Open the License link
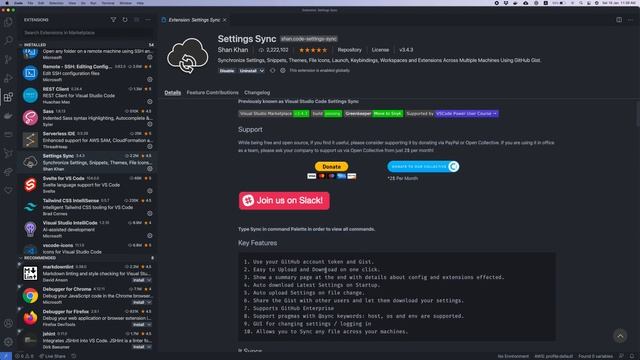Image resolution: width=640 pixels, height=360 pixels. [380, 50]
